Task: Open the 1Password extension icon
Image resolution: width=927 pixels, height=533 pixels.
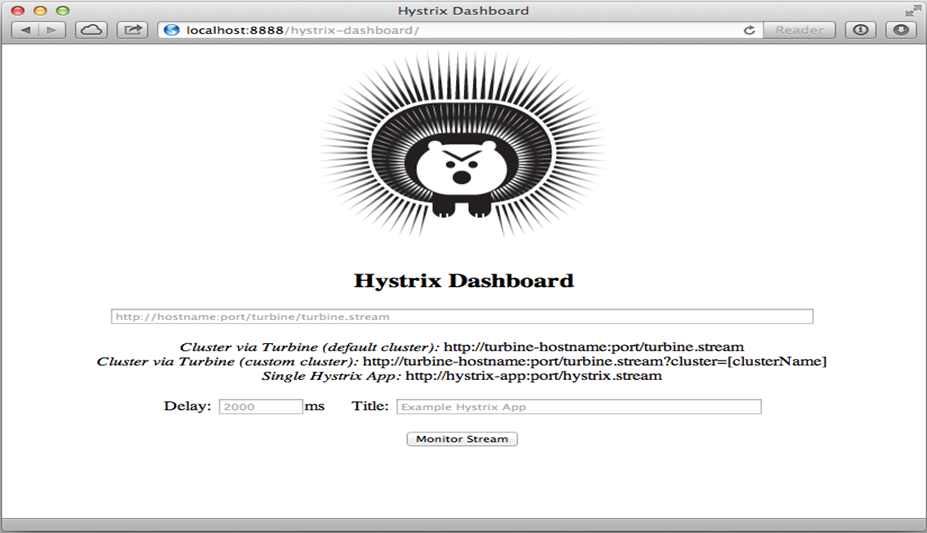Action: 861,30
